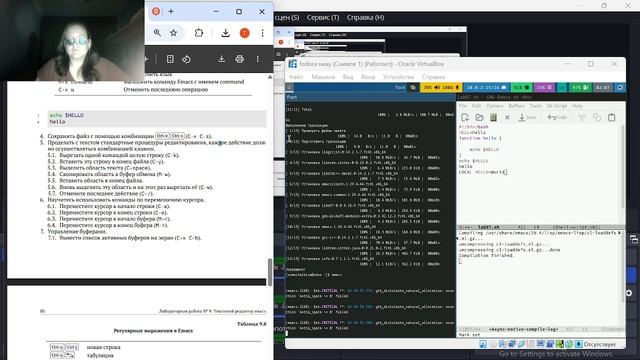Open browser three-dot main menu
This screenshot has height=360, width=640.
coord(262,33)
